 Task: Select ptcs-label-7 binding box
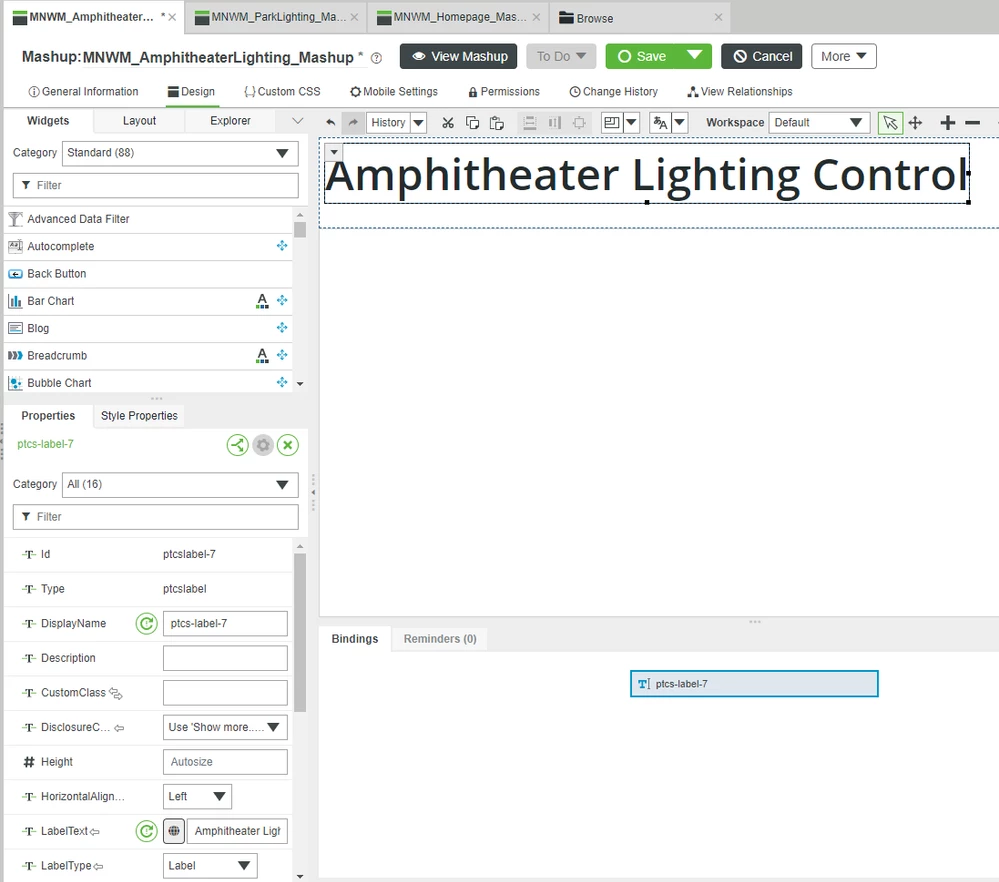[x=754, y=684]
